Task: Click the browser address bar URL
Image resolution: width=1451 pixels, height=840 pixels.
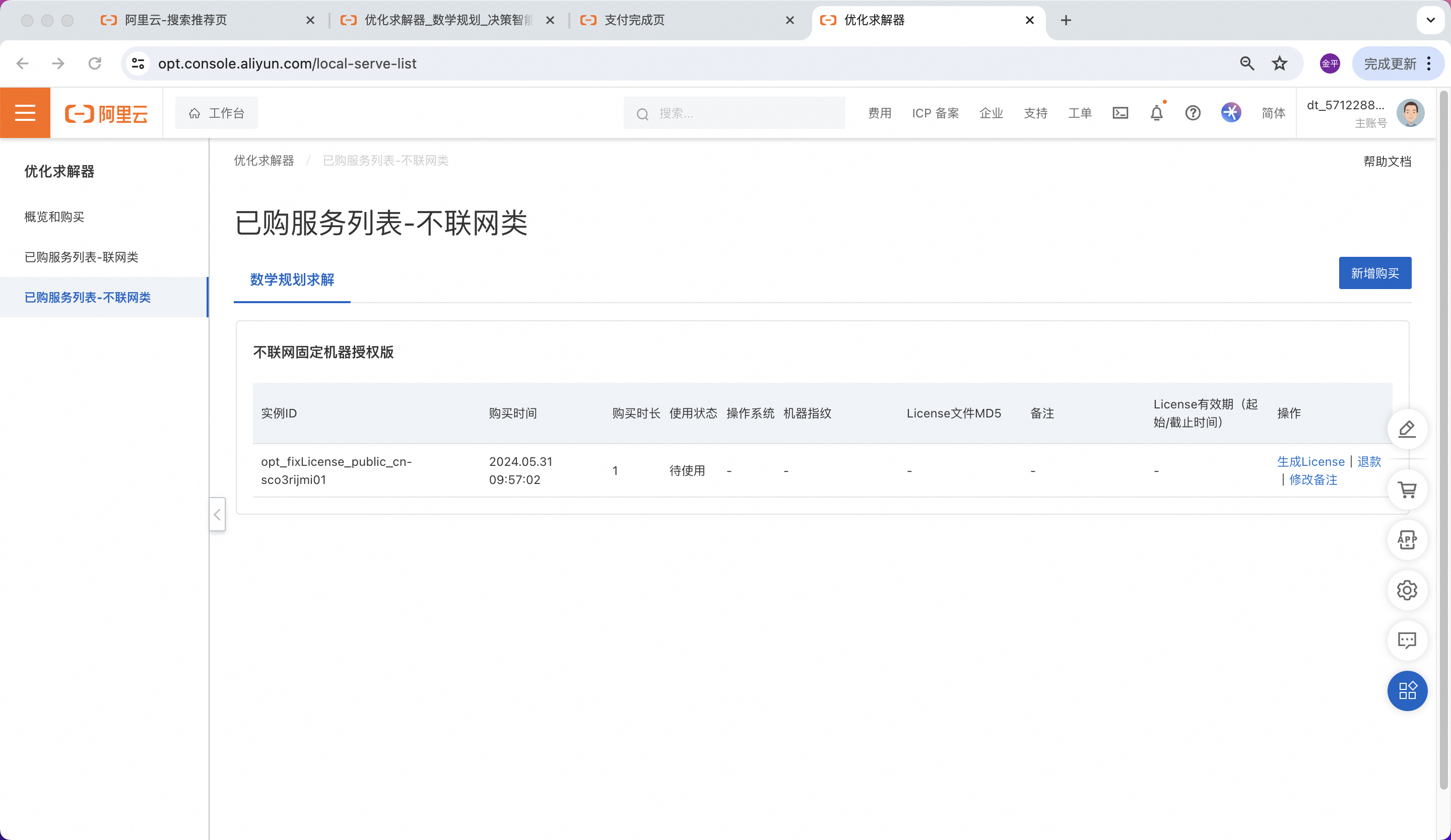Action: tap(287, 63)
